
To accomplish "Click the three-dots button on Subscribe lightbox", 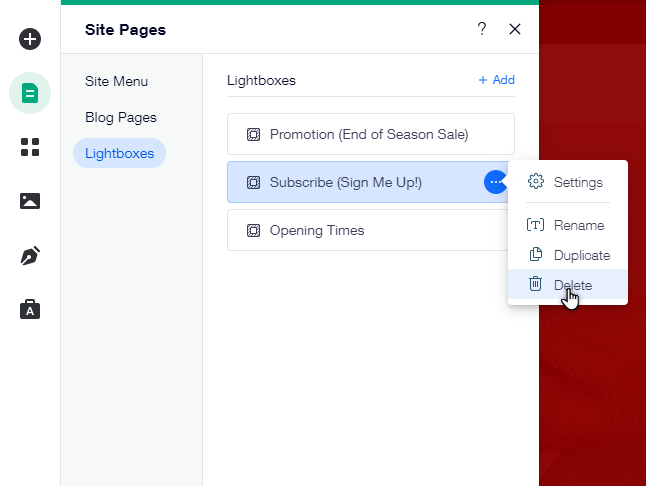I will click(496, 182).
